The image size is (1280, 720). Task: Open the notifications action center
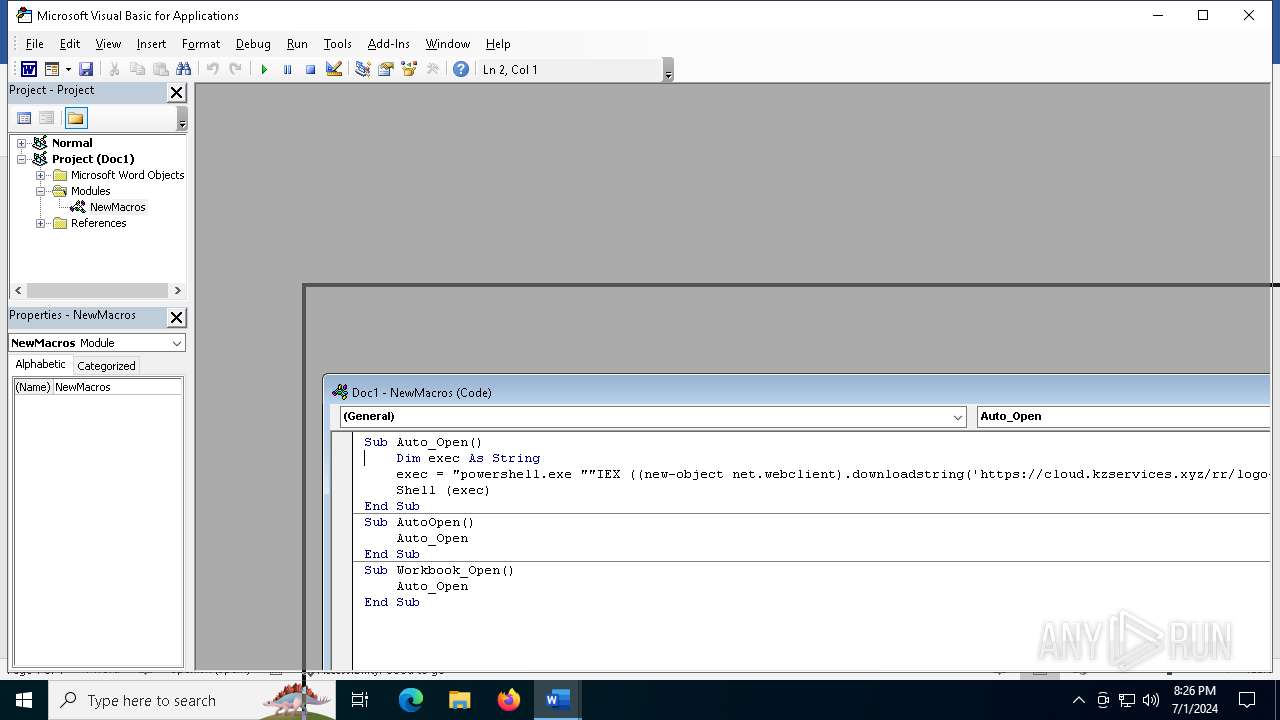(x=1247, y=700)
